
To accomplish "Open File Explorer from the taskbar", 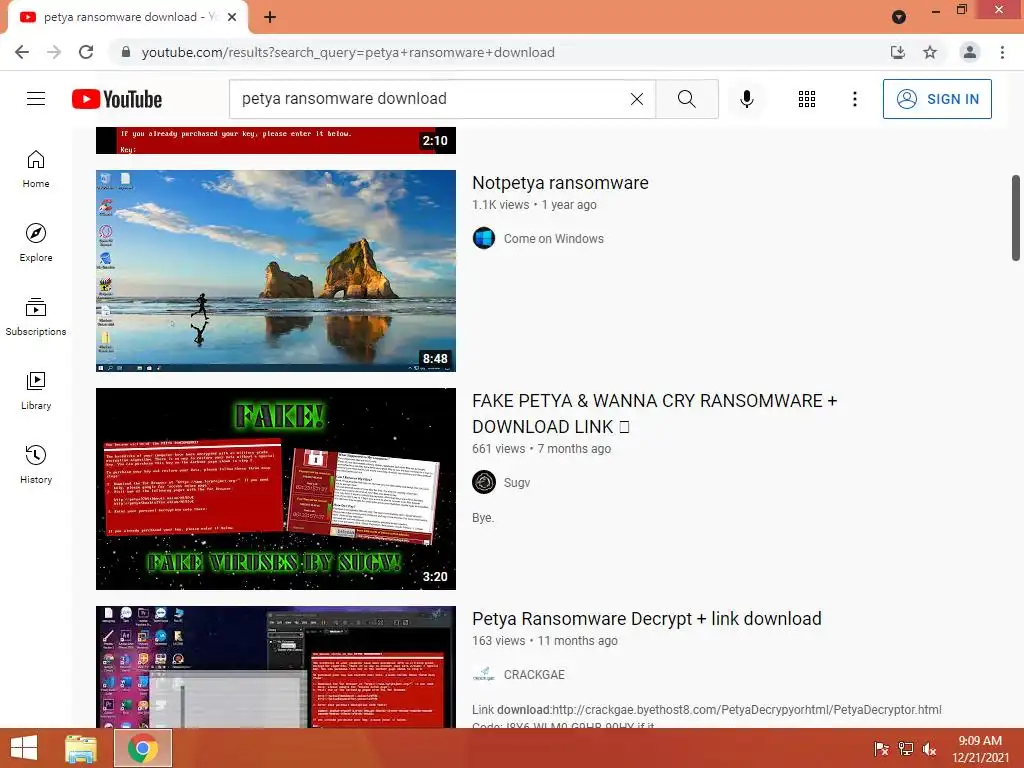I will click(81, 748).
